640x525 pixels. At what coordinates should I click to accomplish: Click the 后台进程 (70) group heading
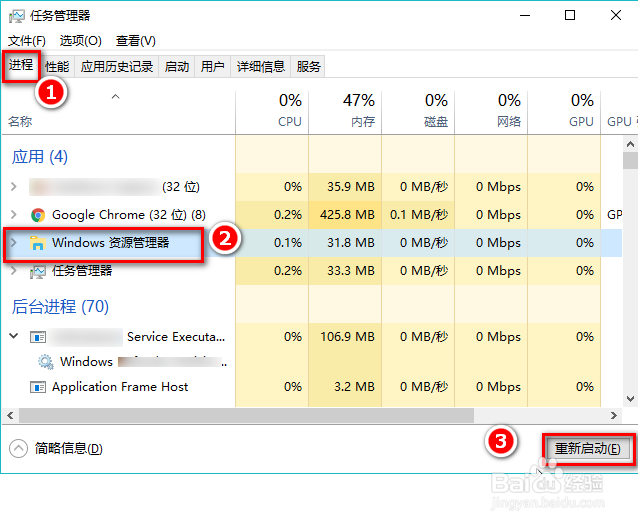point(60,307)
